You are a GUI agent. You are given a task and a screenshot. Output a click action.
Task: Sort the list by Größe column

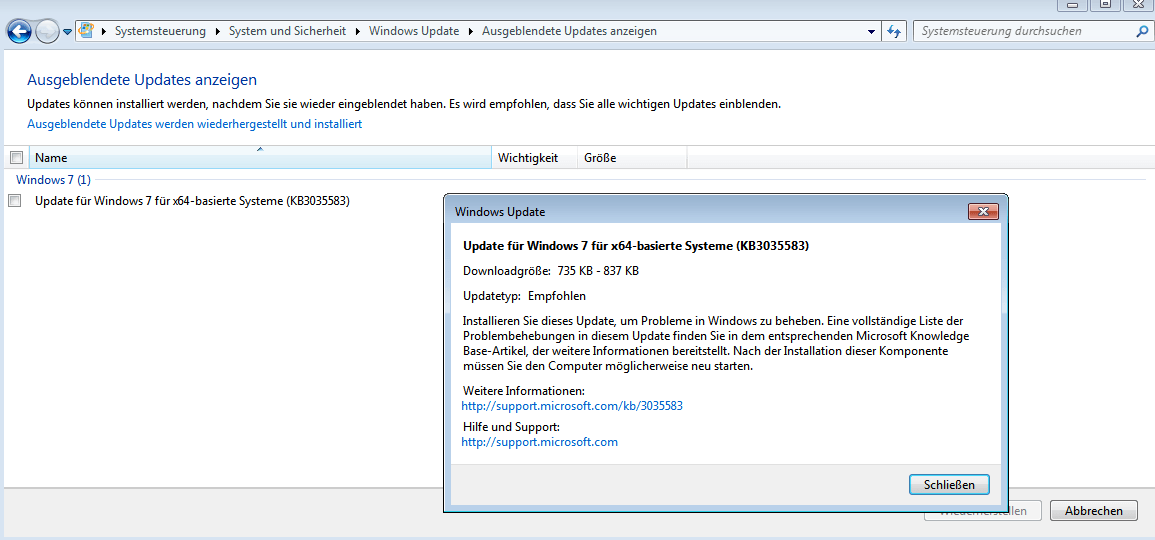click(632, 158)
